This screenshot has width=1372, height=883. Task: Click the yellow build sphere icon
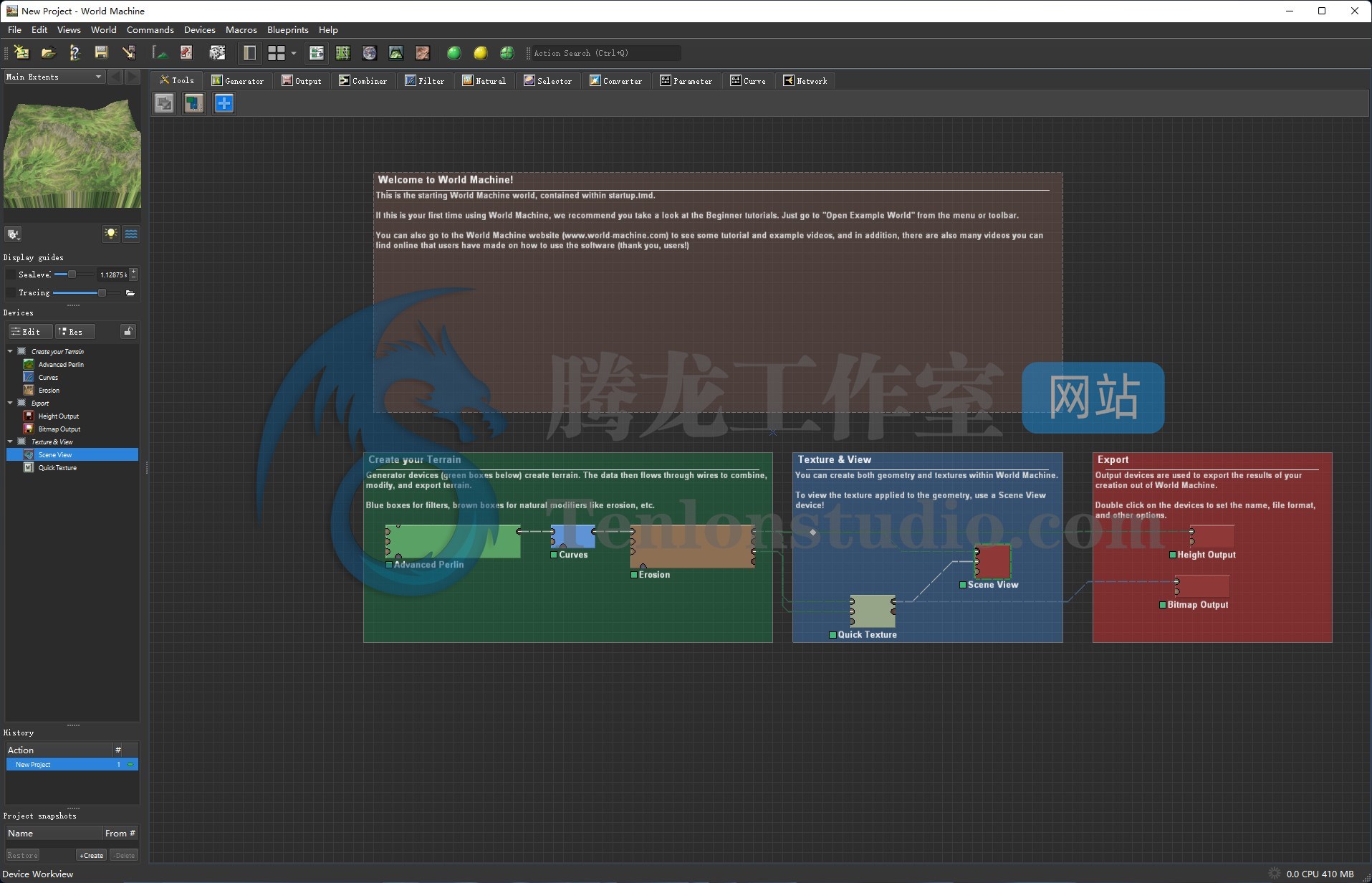pos(480,53)
